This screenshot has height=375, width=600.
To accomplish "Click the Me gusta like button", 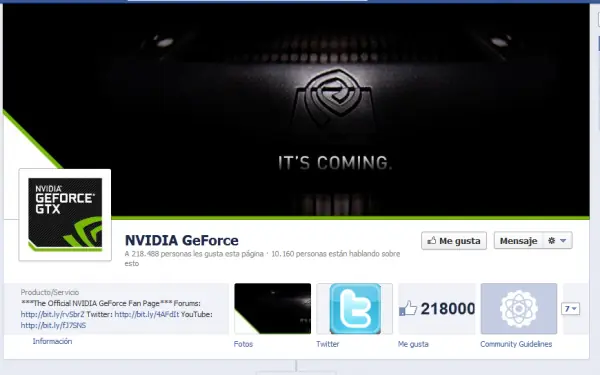I will coord(454,241).
